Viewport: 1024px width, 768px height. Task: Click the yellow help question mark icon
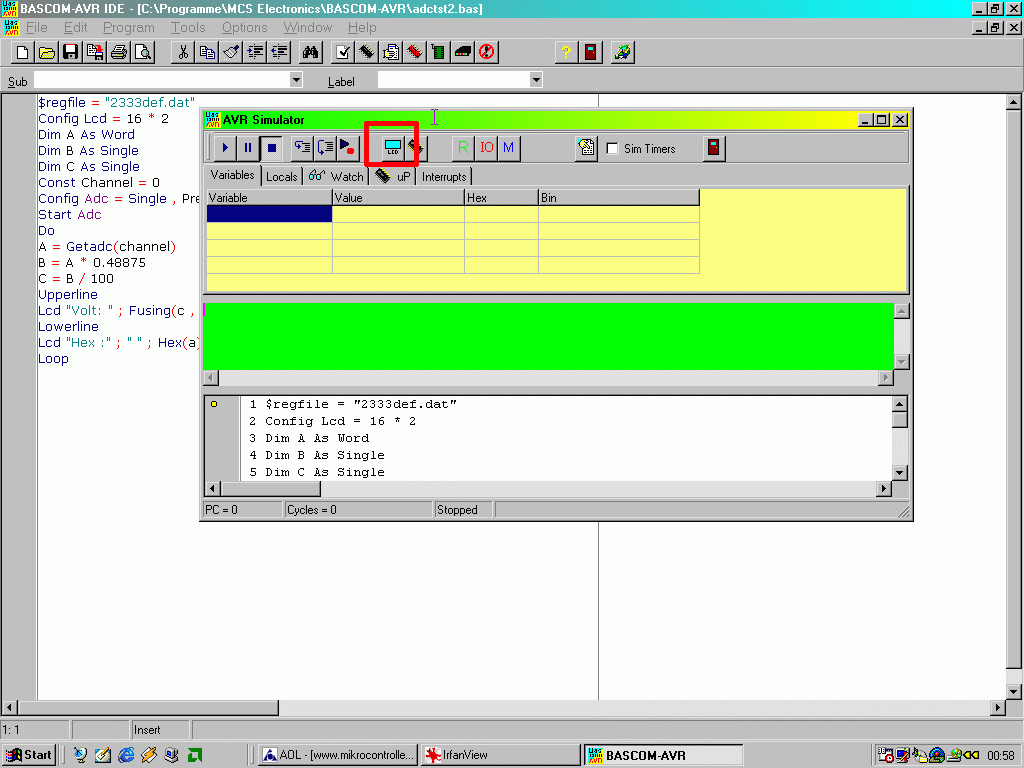pos(566,52)
